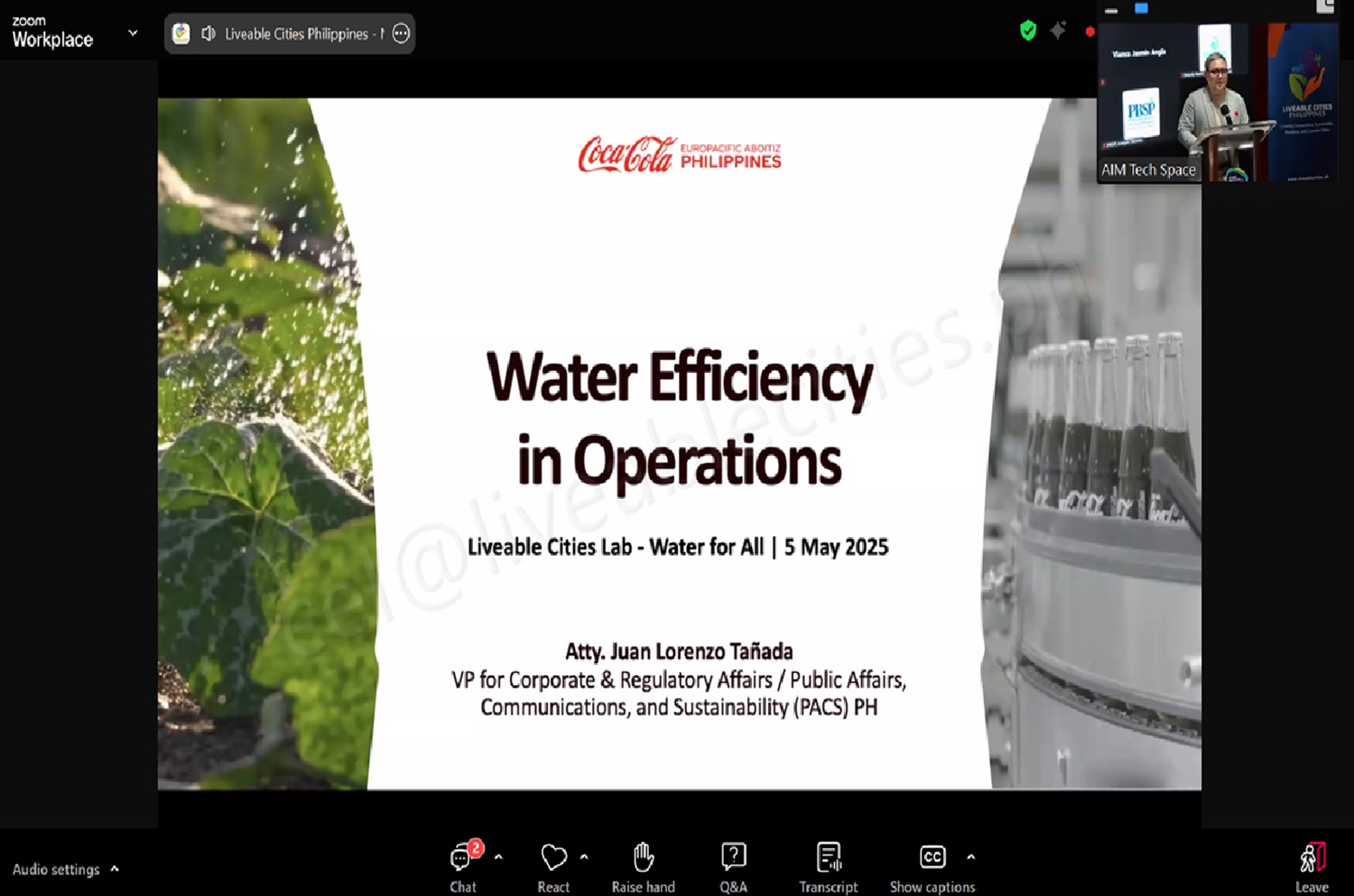Screen dimensions: 1354x896
Task: Click the 'Water Efficiency in Operations' slide title
Action: [x=680, y=419]
